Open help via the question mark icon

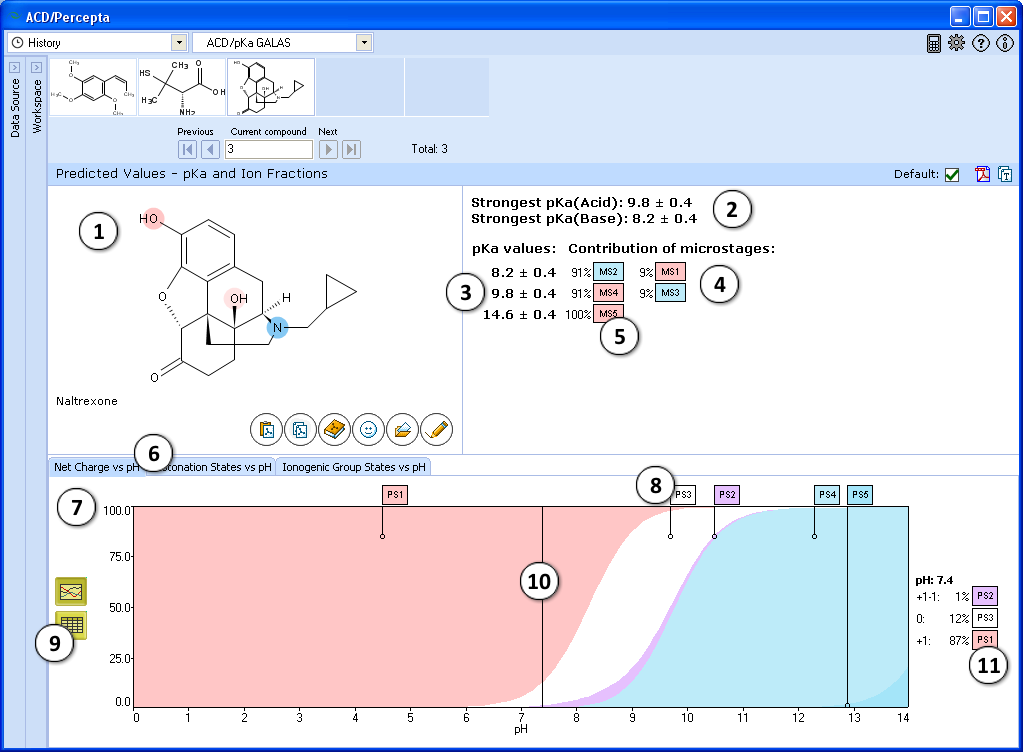[x=981, y=43]
